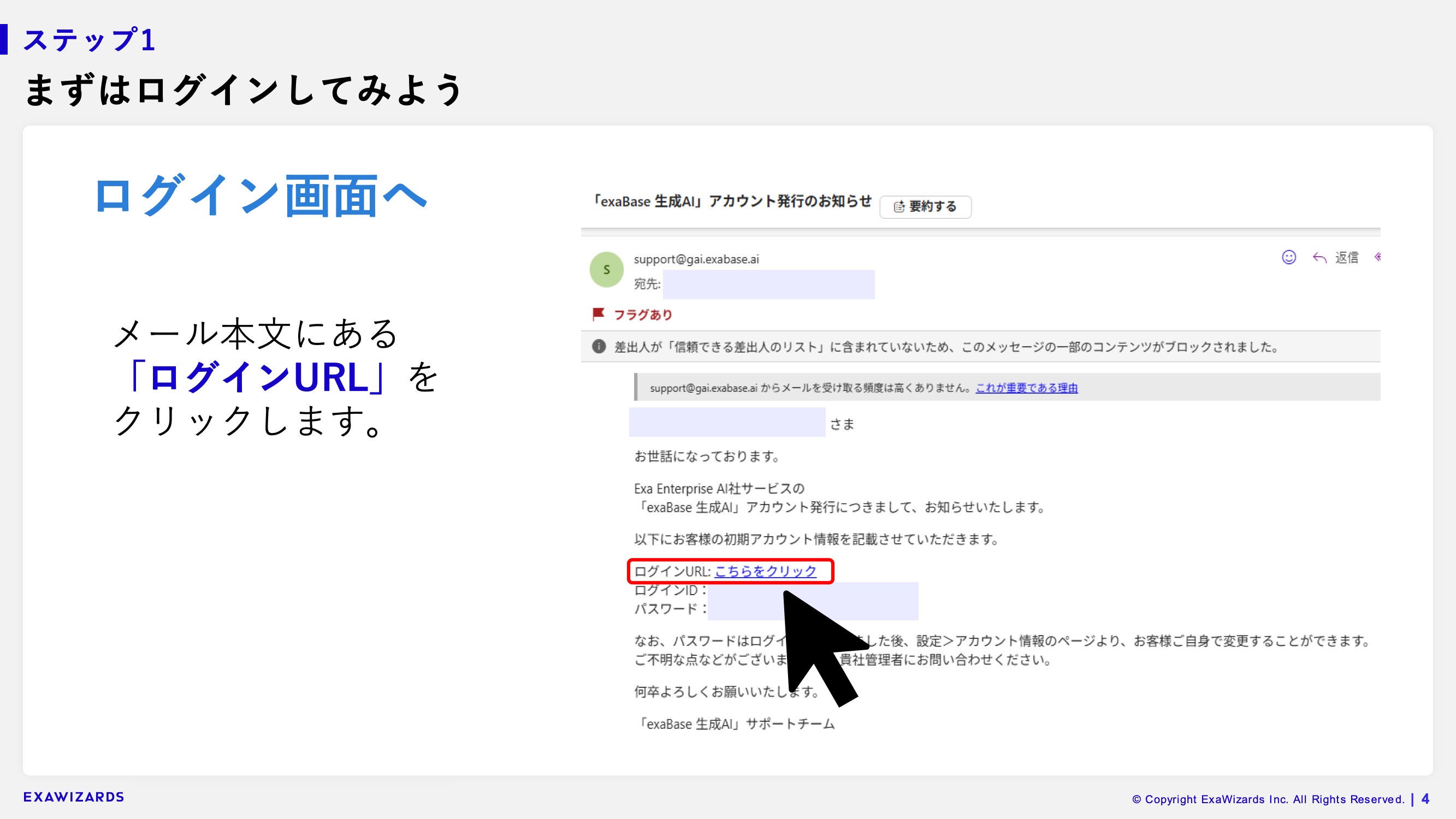The height and width of the screenshot is (819, 1456).
Task: Click the emoji reaction smiley icon
Action: pos(1289,258)
